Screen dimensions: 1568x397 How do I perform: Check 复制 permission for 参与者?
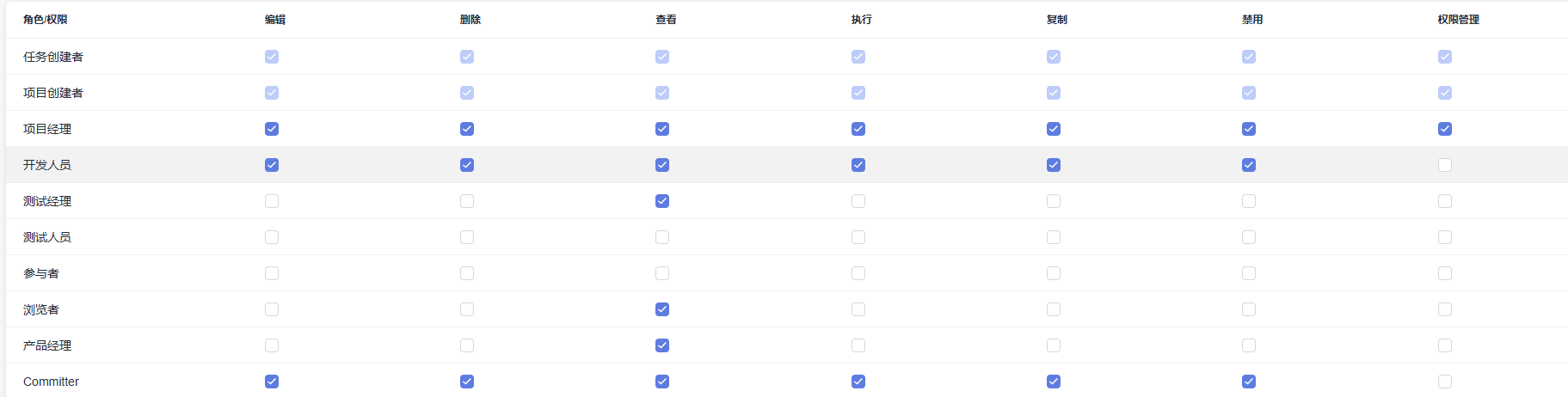coord(1054,273)
